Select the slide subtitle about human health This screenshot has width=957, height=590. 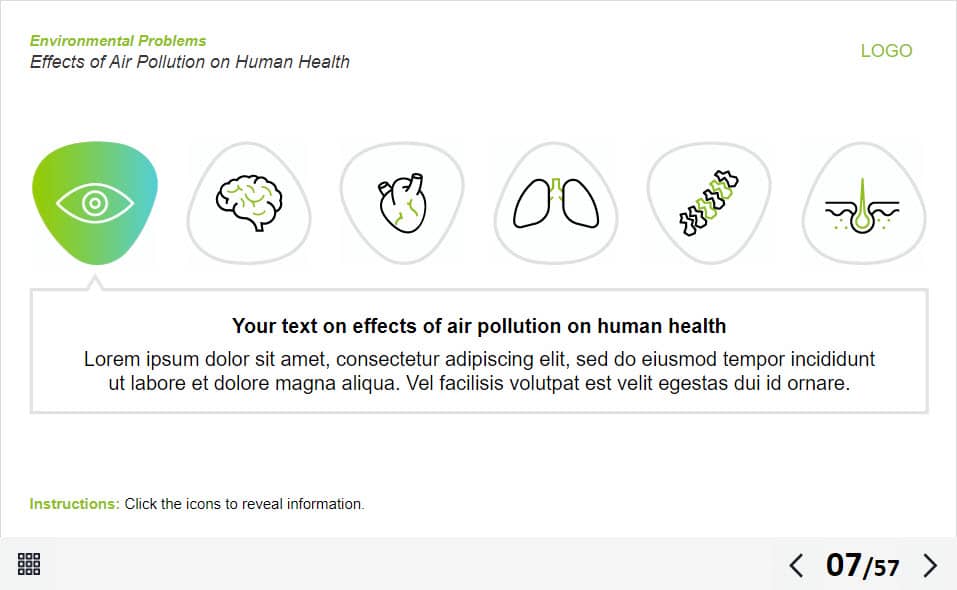click(x=190, y=62)
